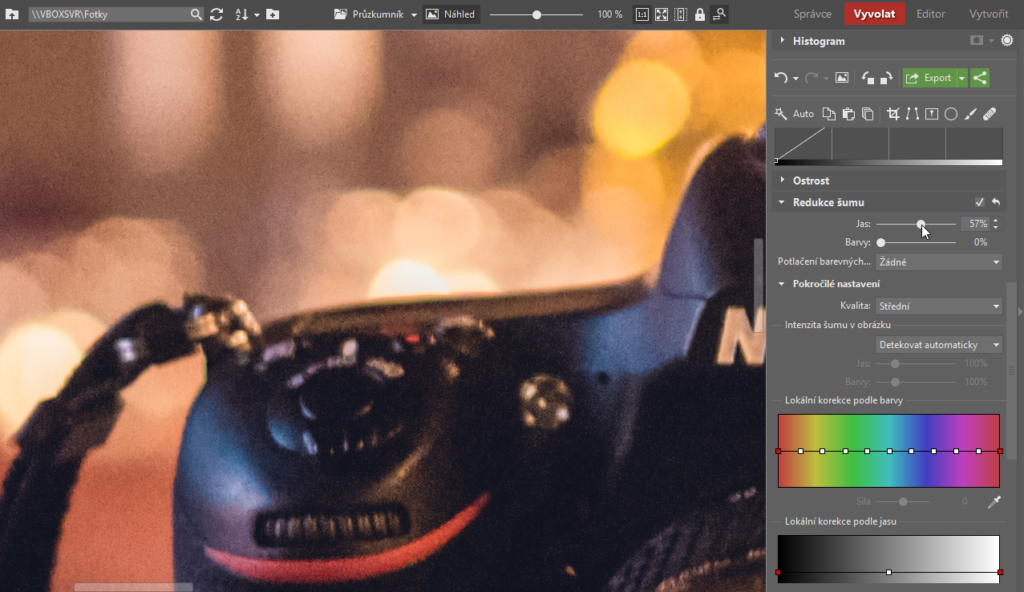Collapse the Redukce šumu section
1024x592 pixels.
coord(782,202)
